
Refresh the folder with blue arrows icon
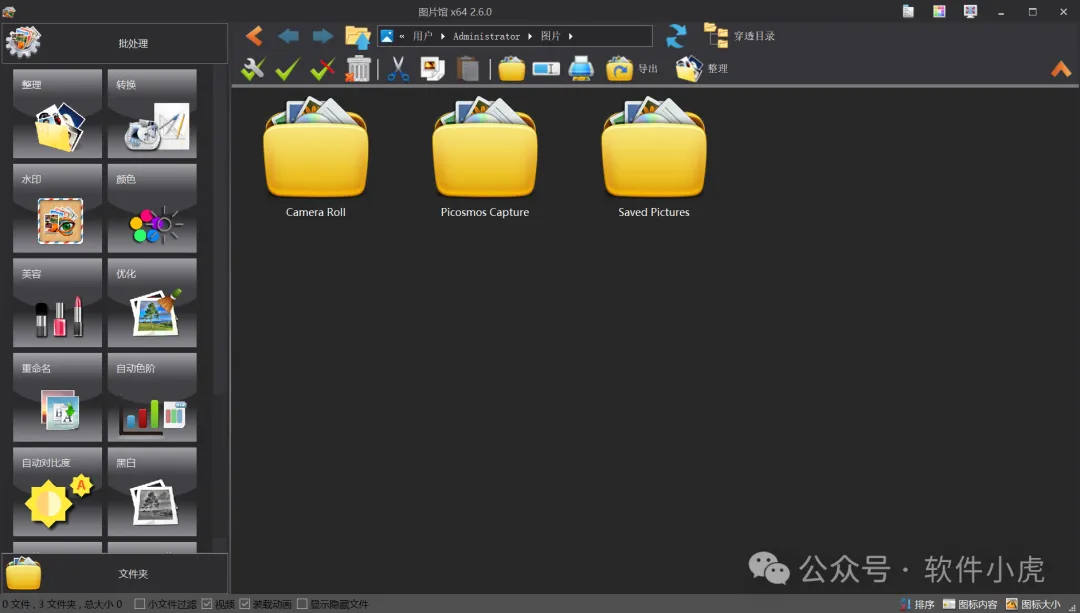pyautogui.click(x=676, y=36)
